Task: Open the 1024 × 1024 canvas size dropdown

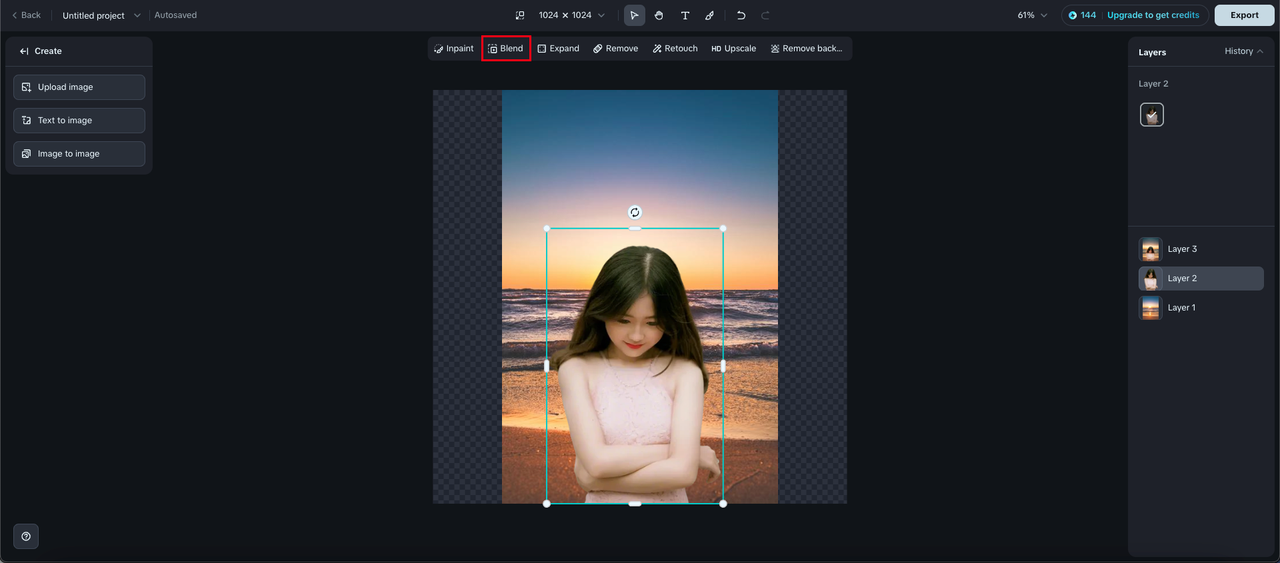Action: (572, 15)
